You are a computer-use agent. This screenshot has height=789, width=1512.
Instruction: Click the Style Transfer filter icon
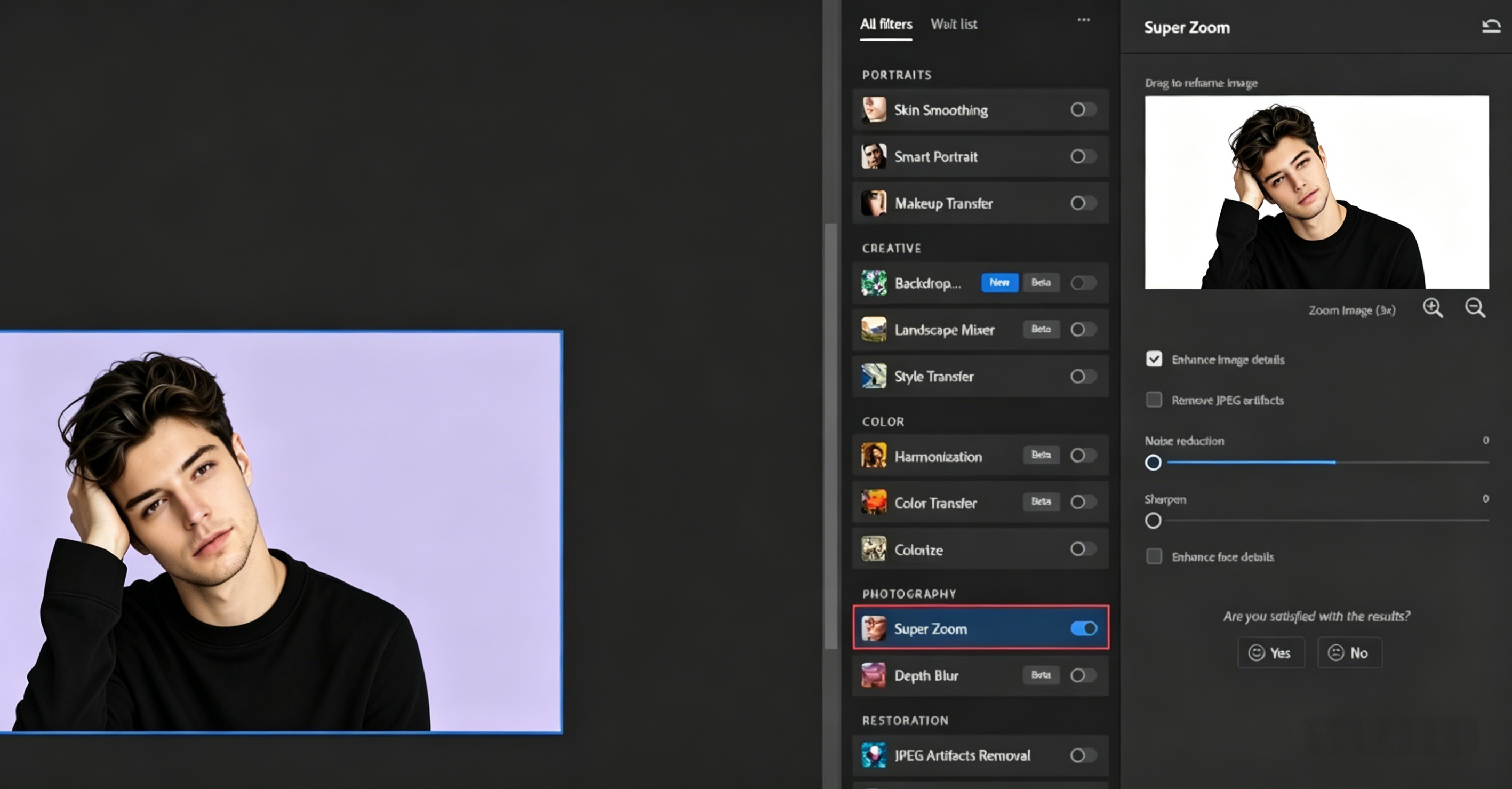(874, 376)
